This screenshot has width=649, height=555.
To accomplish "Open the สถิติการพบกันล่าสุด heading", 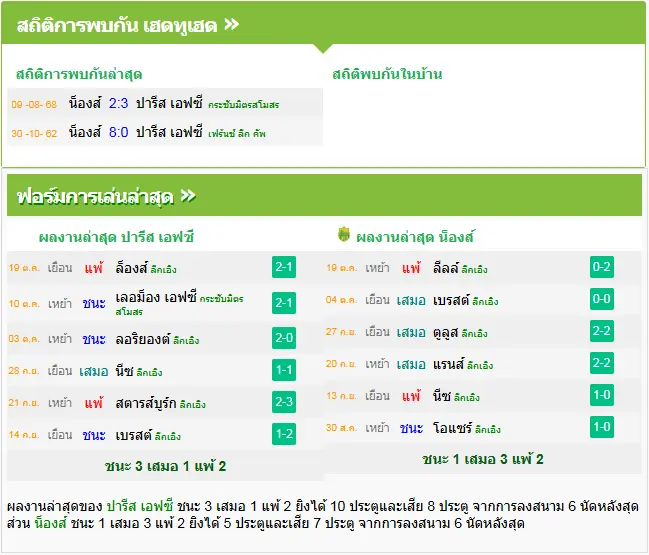I will pos(79,74).
